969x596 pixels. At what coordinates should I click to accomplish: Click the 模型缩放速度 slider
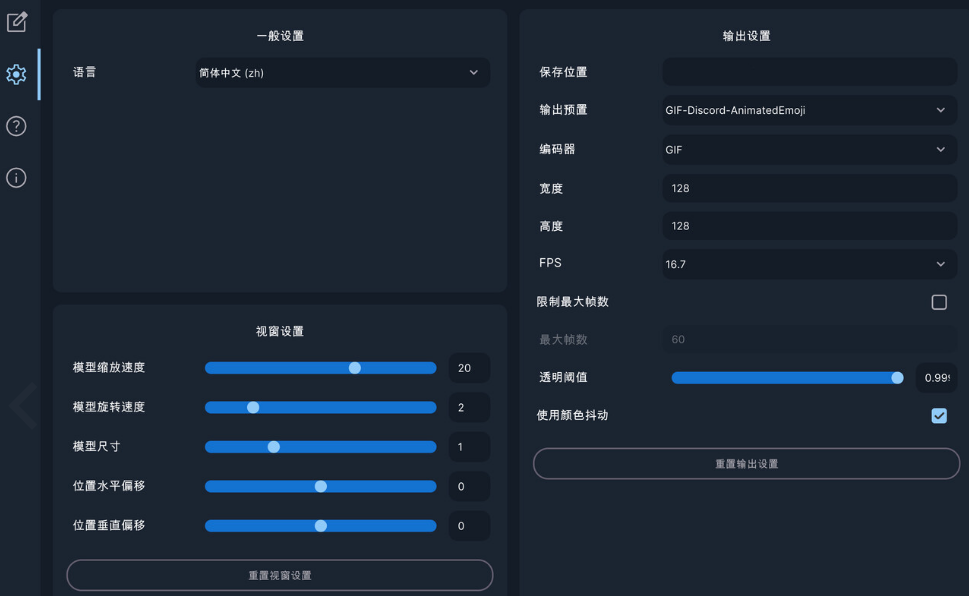(320, 368)
